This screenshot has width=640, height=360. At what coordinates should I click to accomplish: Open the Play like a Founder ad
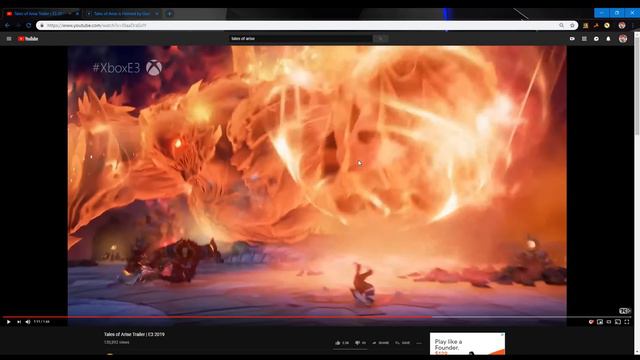[467, 344]
